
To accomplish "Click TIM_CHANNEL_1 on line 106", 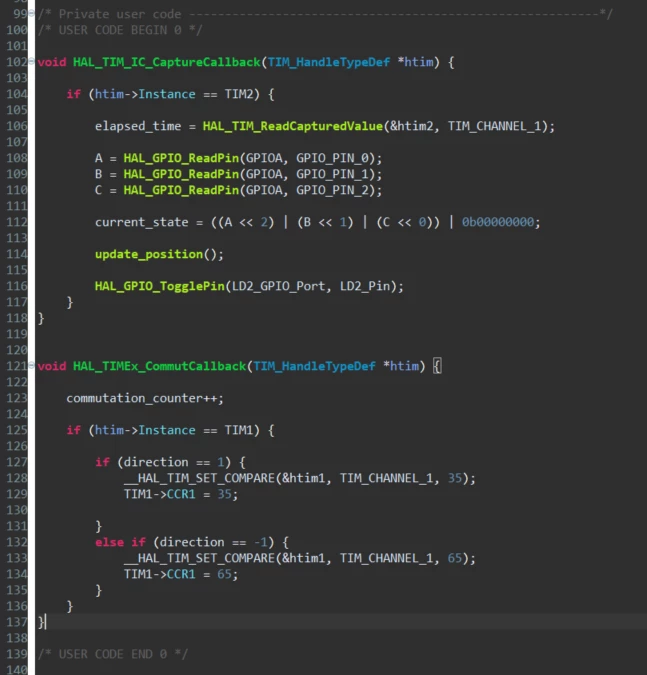I will pyautogui.click(x=494, y=126).
